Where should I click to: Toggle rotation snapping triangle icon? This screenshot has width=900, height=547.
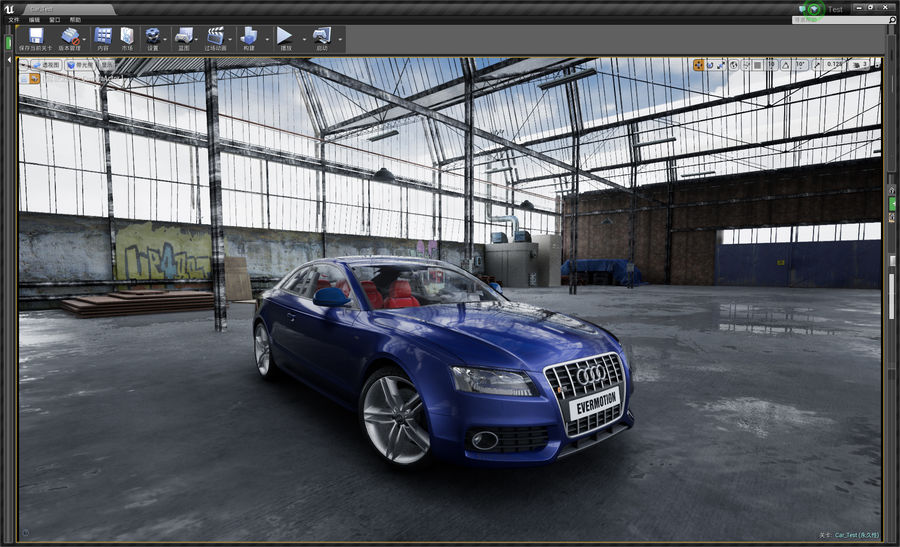[785, 65]
